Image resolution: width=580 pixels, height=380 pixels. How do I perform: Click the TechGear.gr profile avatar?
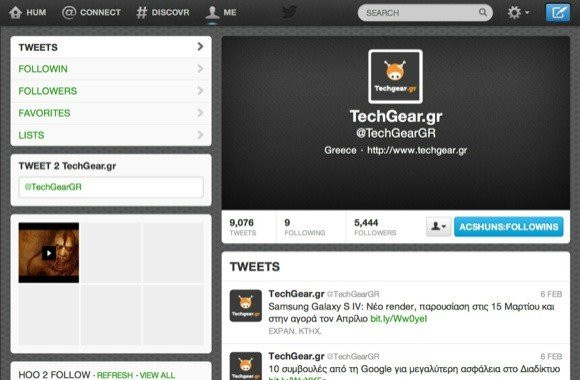coord(395,77)
